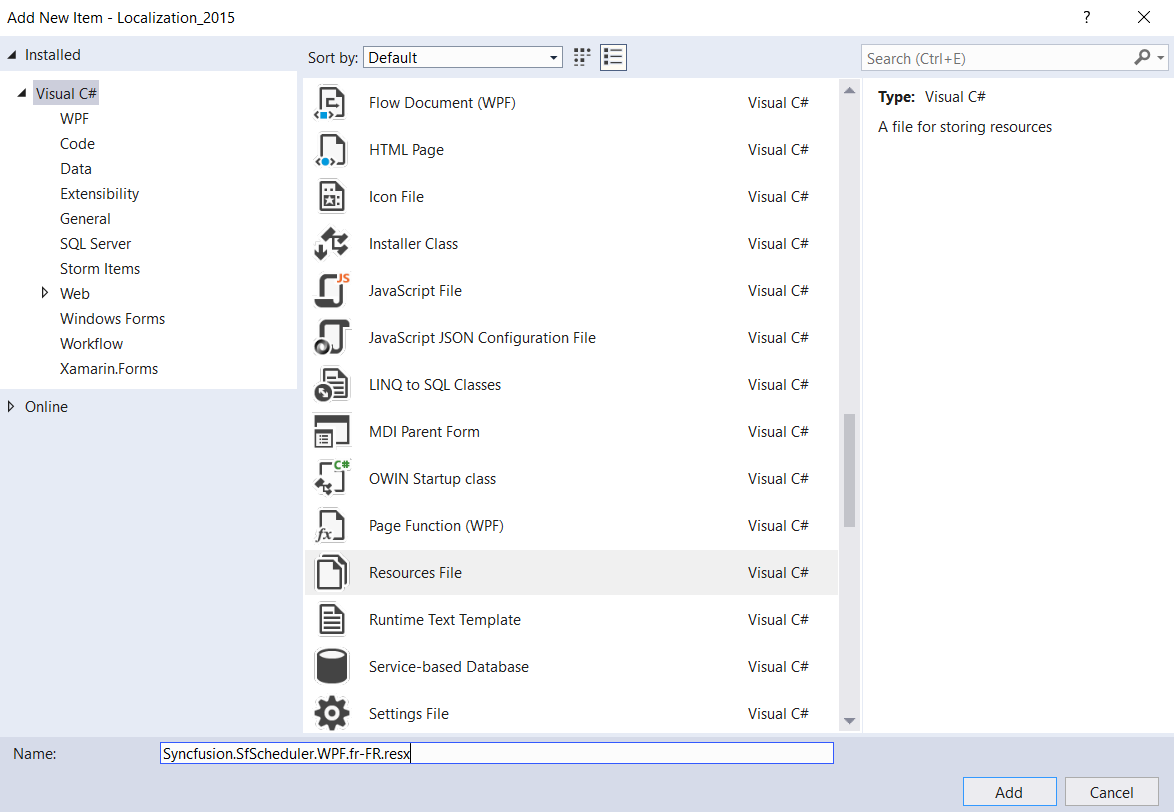Switch to the list details view

pyautogui.click(x=613, y=58)
